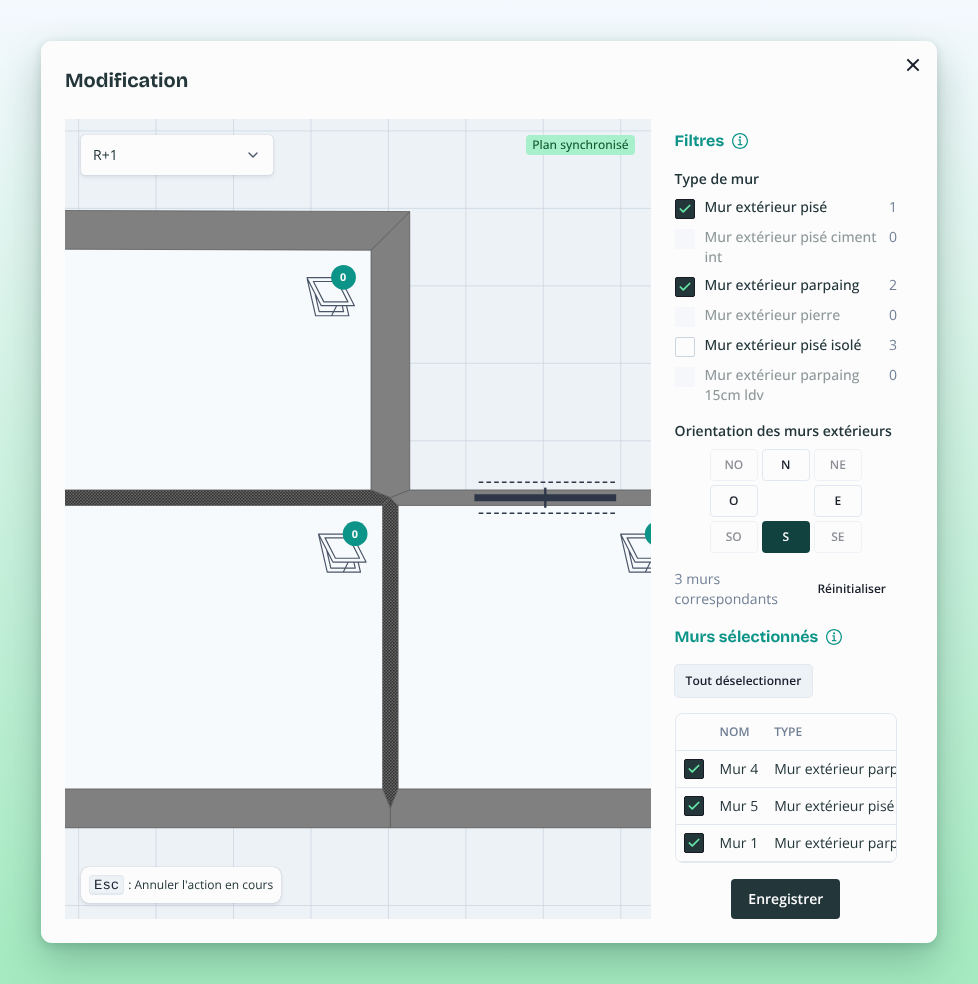Click the Filtres info icon
Viewport: 978px width, 984px height.
740,141
